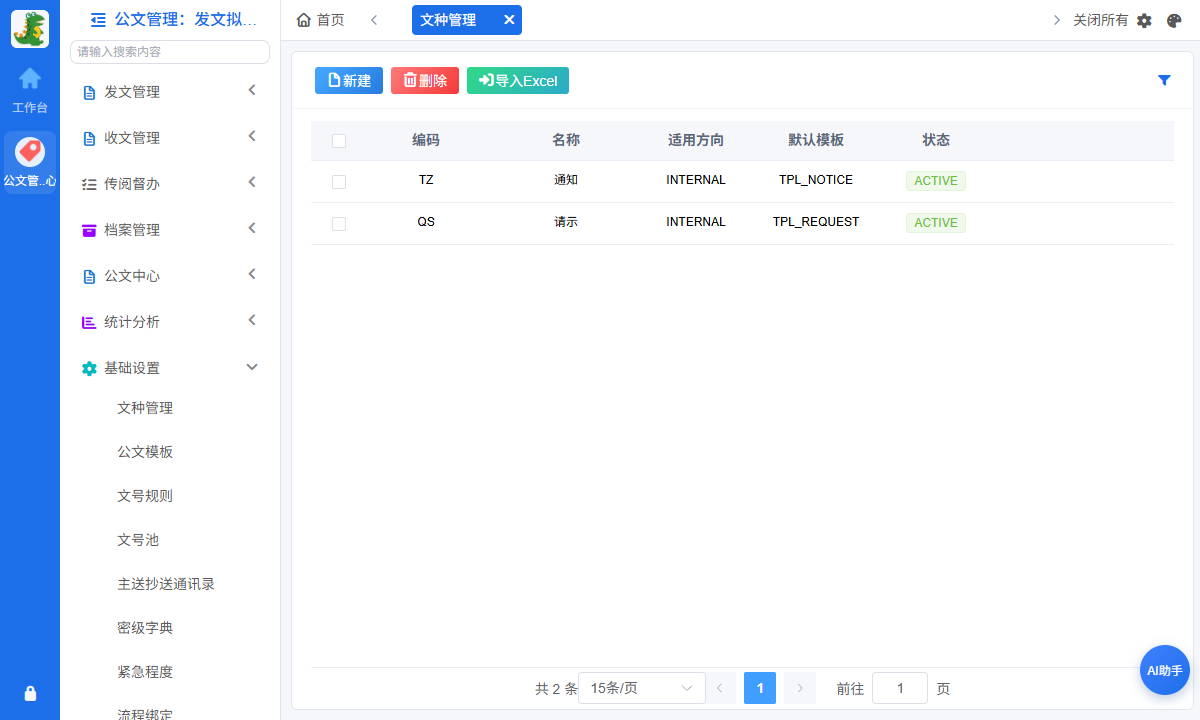
Task: Open 文号规则 submenu item
Action: tap(145, 496)
